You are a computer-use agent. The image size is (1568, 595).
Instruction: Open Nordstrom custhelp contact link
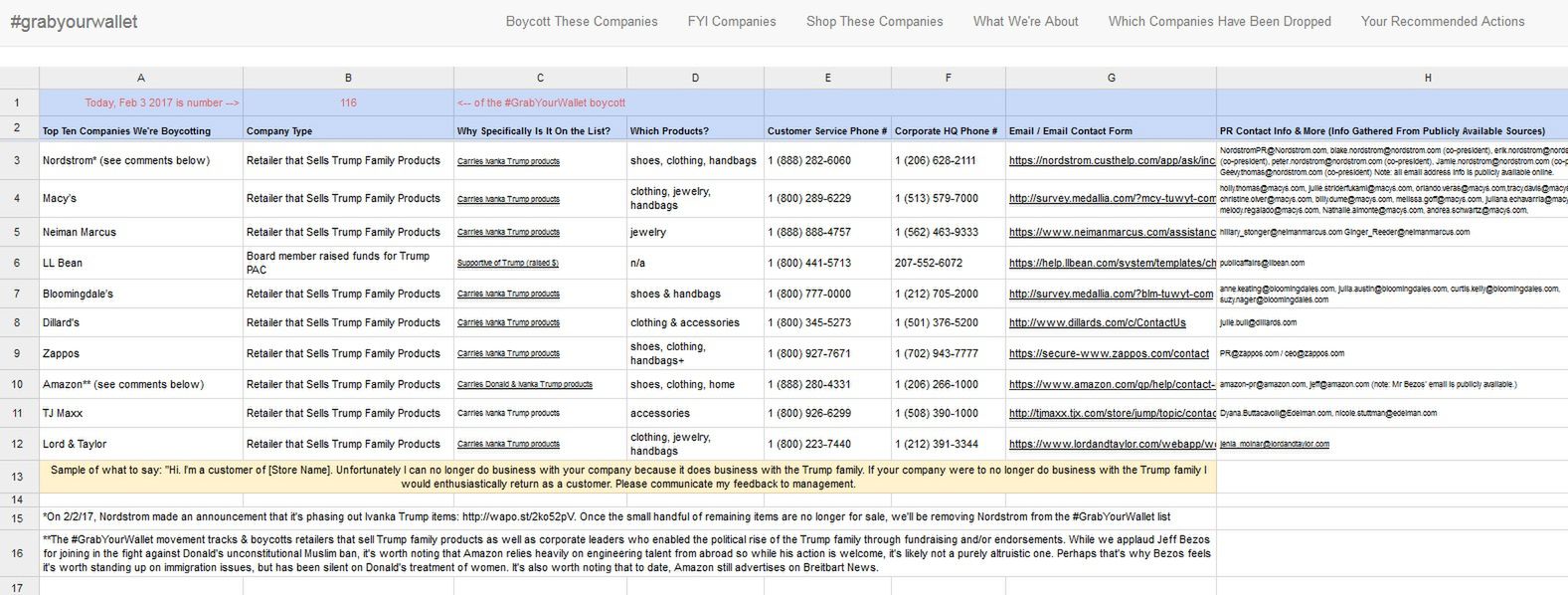pos(1112,160)
